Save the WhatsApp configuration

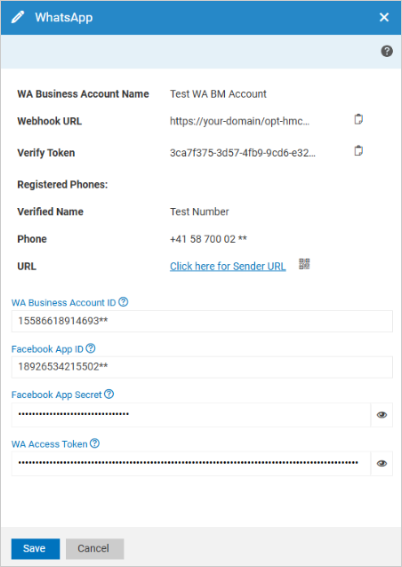pyautogui.click(x=35, y=549)
